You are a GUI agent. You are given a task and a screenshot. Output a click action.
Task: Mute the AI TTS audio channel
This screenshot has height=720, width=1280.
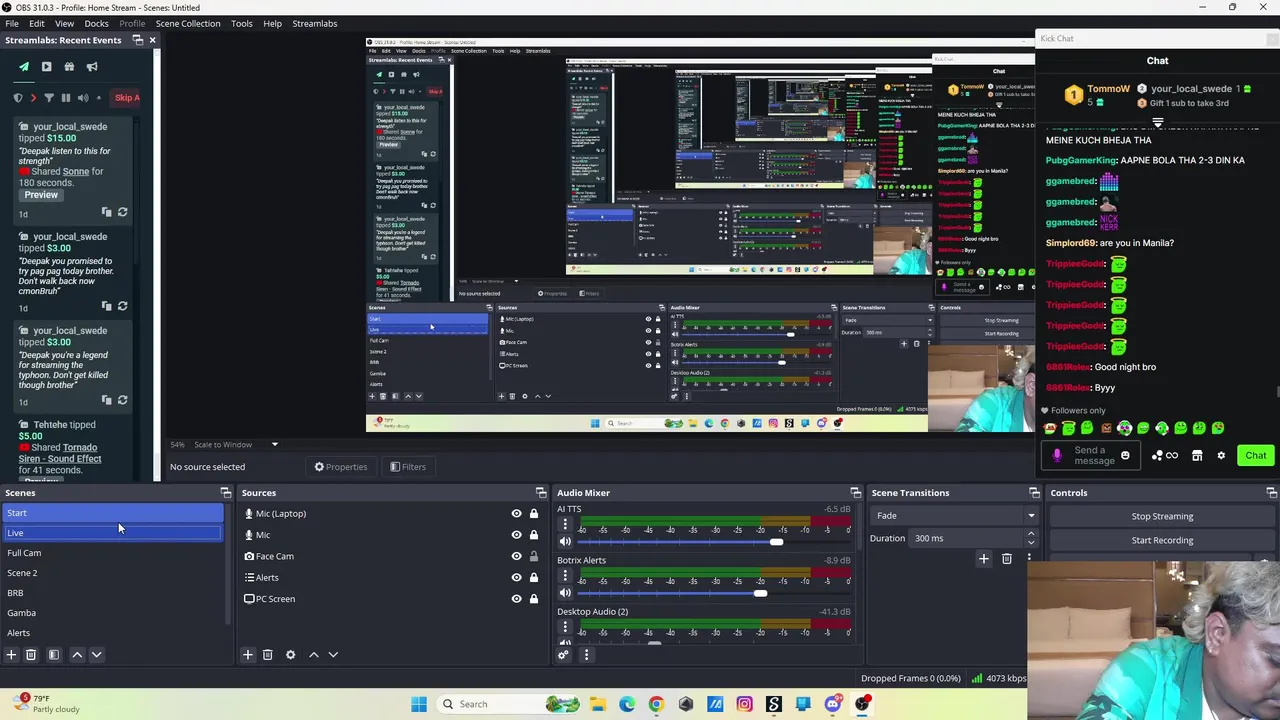coord(565,542)
